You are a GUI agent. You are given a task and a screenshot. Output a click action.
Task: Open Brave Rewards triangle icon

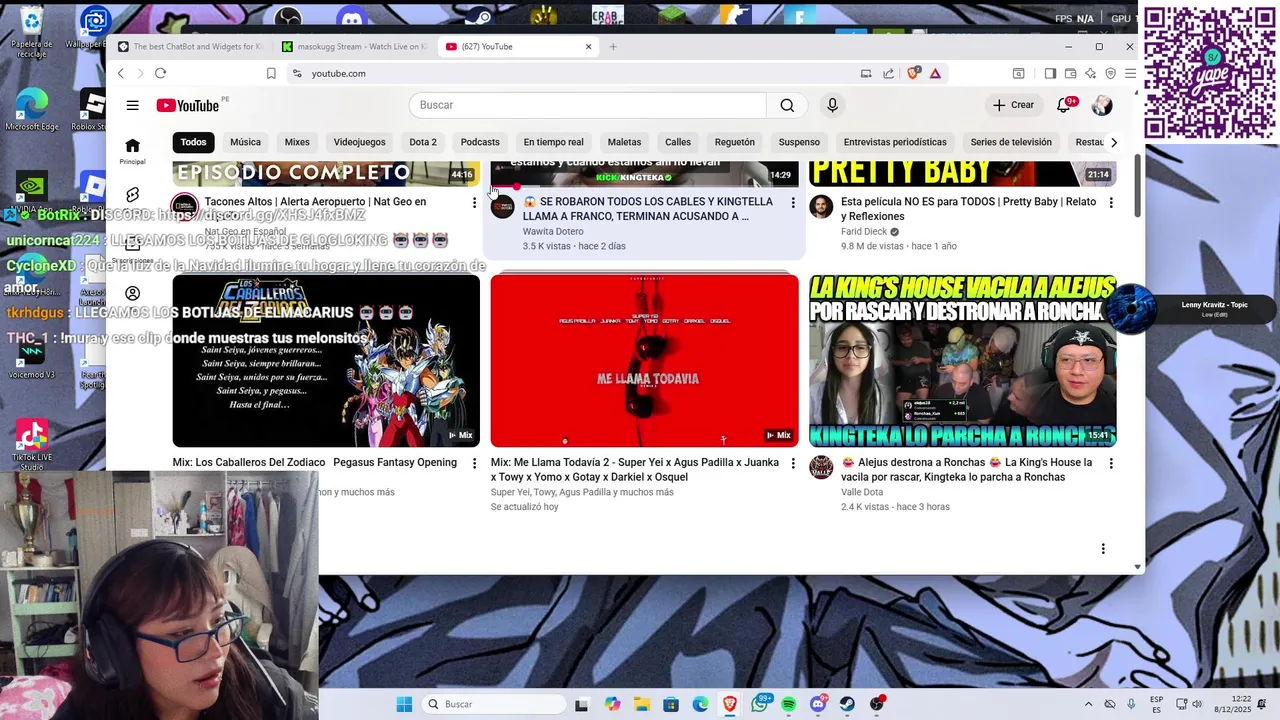[935, 73]
